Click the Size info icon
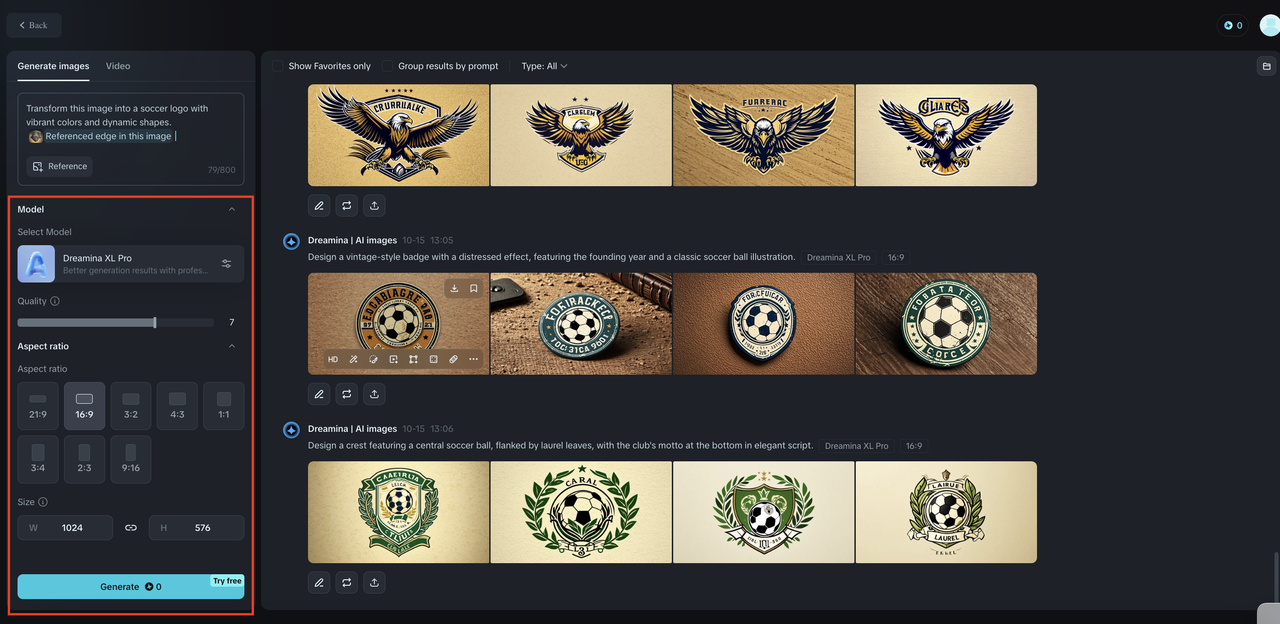Screen dimensions: 1280x624 pos(43,502)
